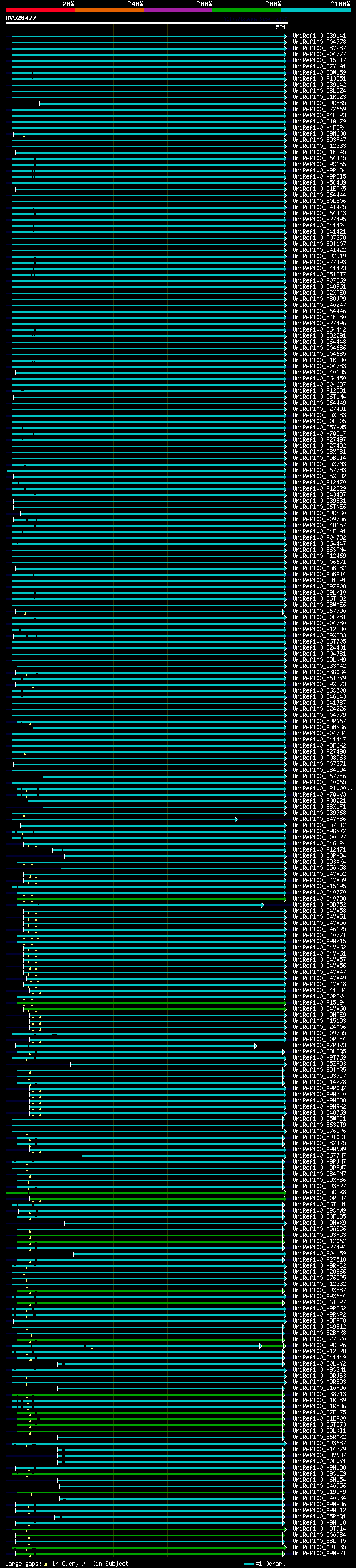The image size is (356, 1568).
Task: Select hit UniRef100_O22669
Action: 319,110
